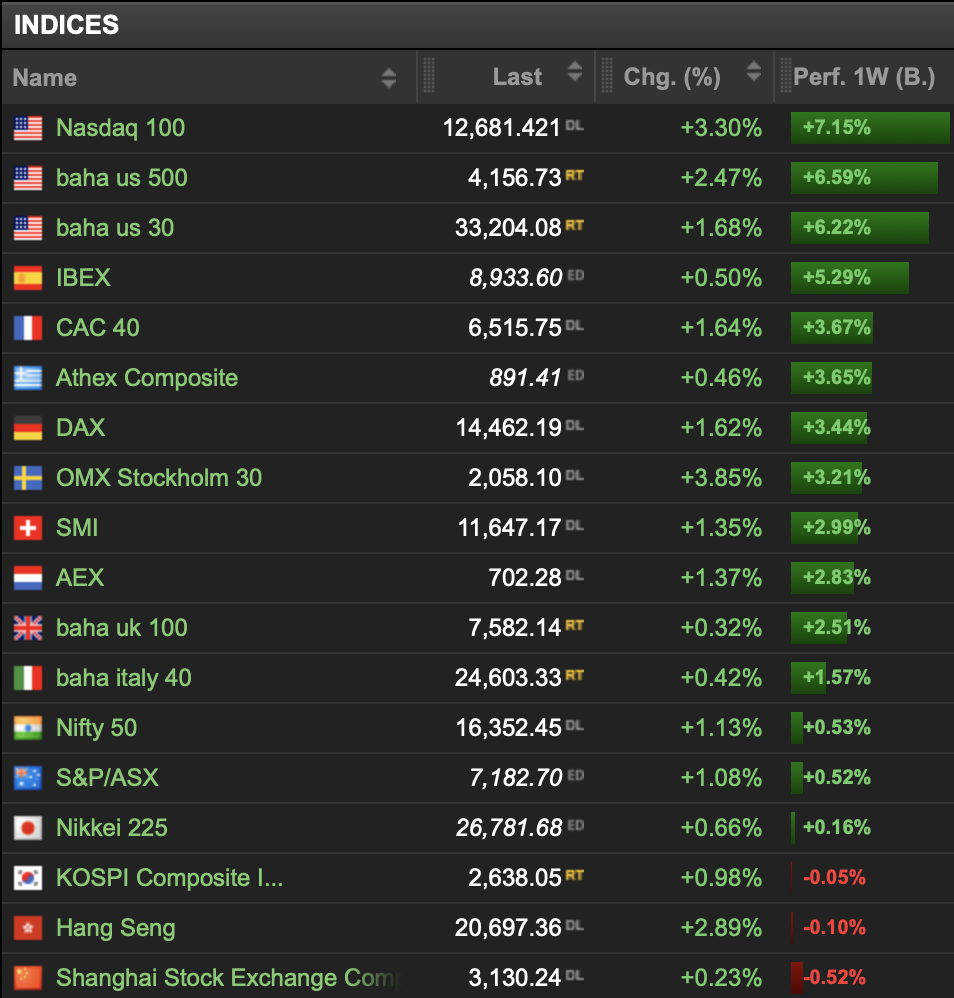Click the Netherlands flag beside AEX
Image resolution: width=954 pixels, height=998 pixels.
[x=28, y=578]
